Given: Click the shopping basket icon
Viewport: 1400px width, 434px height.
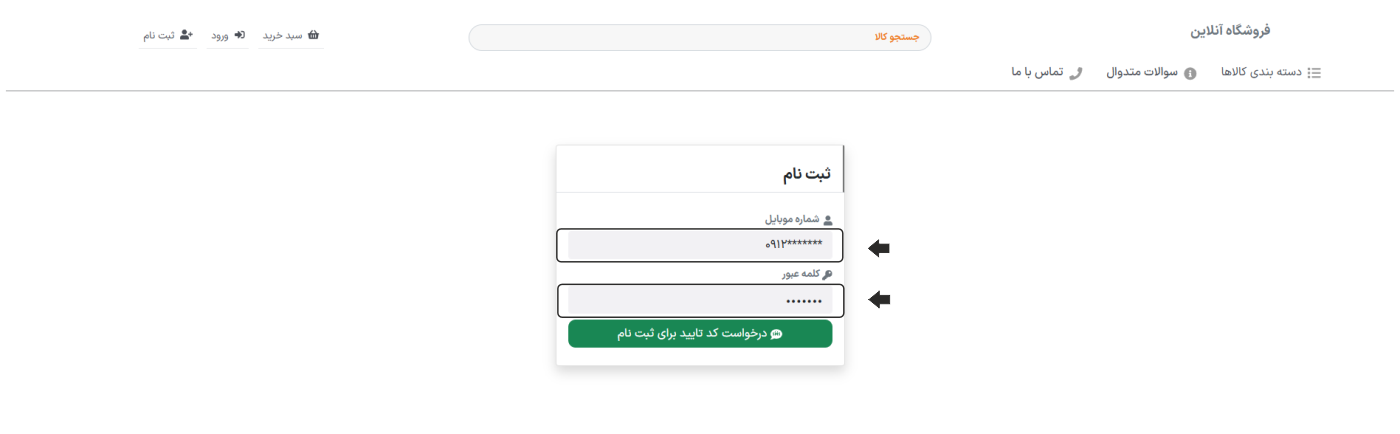Looking at the screenshot, I should 313,35.
